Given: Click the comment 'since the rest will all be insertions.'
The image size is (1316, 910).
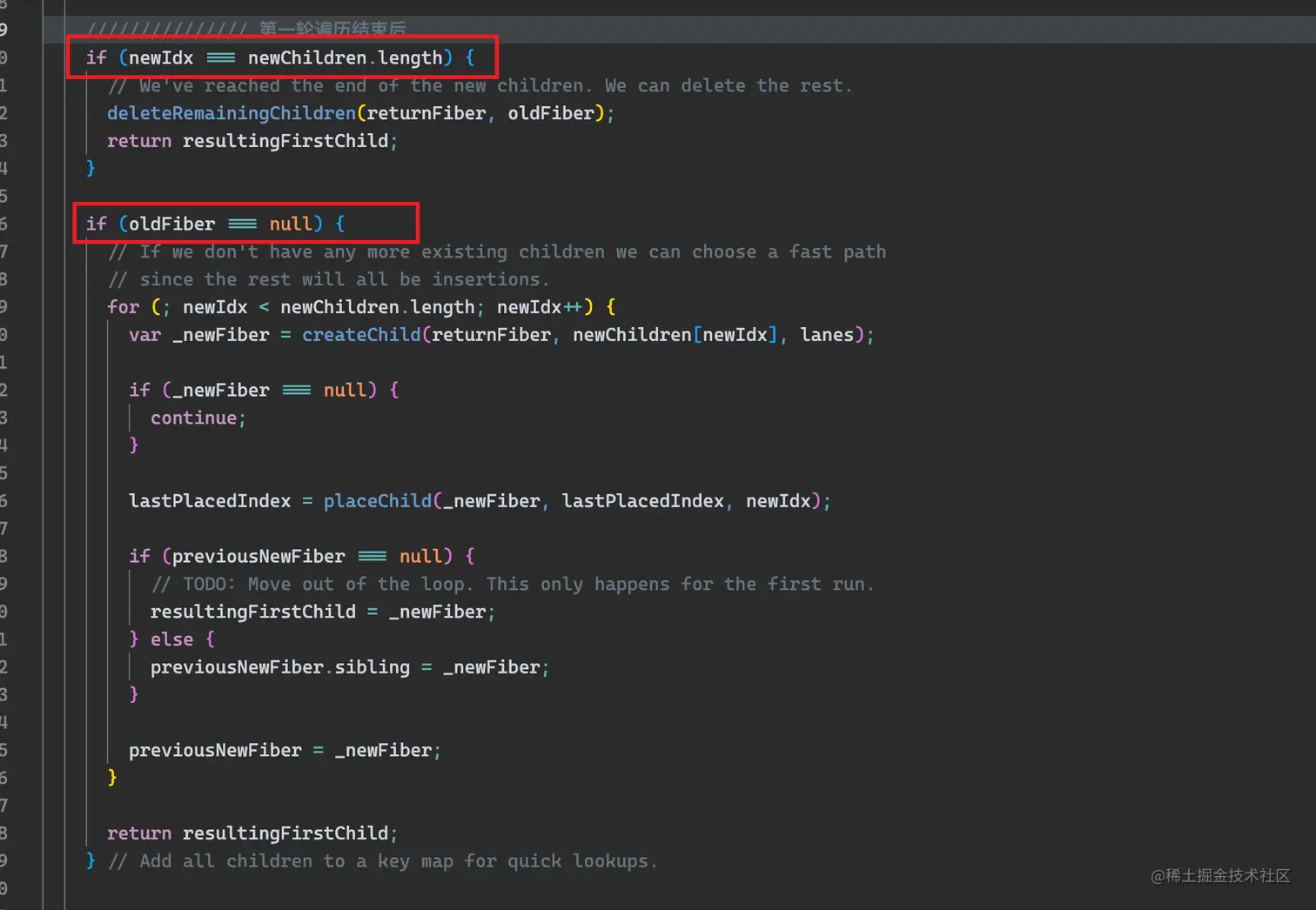Looking at the screenshot, I should pos(329,280).
